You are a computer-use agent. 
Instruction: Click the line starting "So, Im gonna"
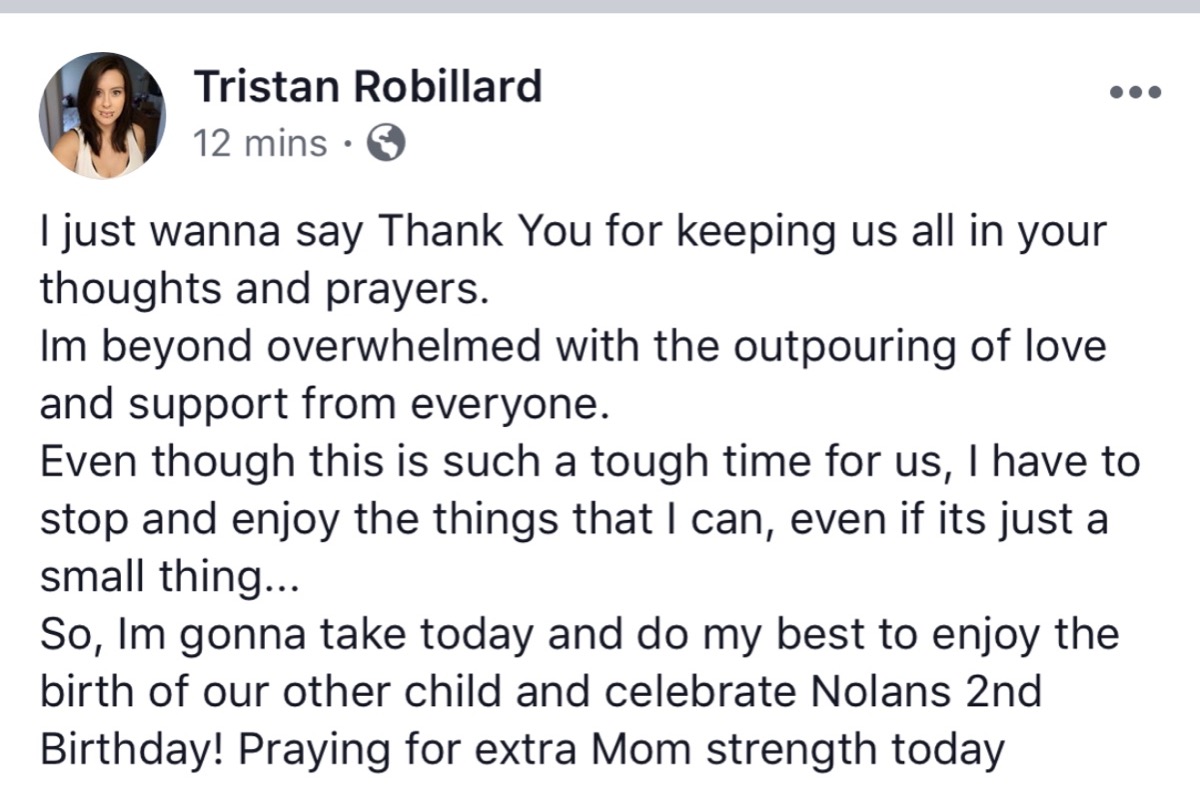click(579, 637)
